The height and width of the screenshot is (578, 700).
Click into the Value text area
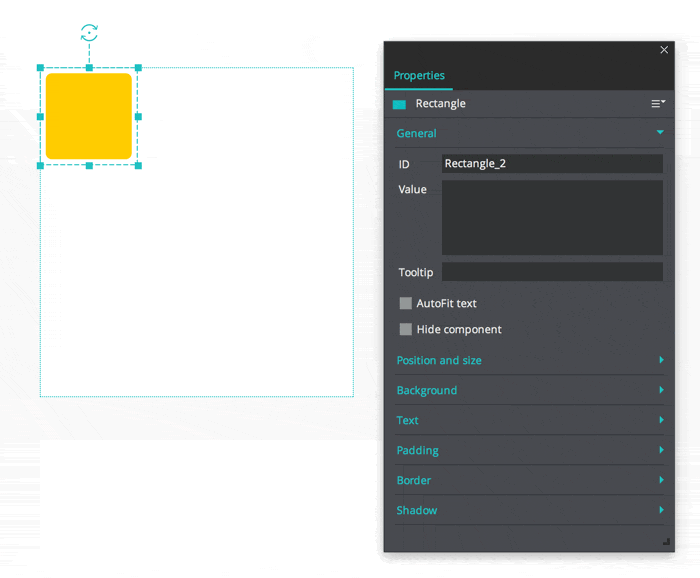click(552, 217)
